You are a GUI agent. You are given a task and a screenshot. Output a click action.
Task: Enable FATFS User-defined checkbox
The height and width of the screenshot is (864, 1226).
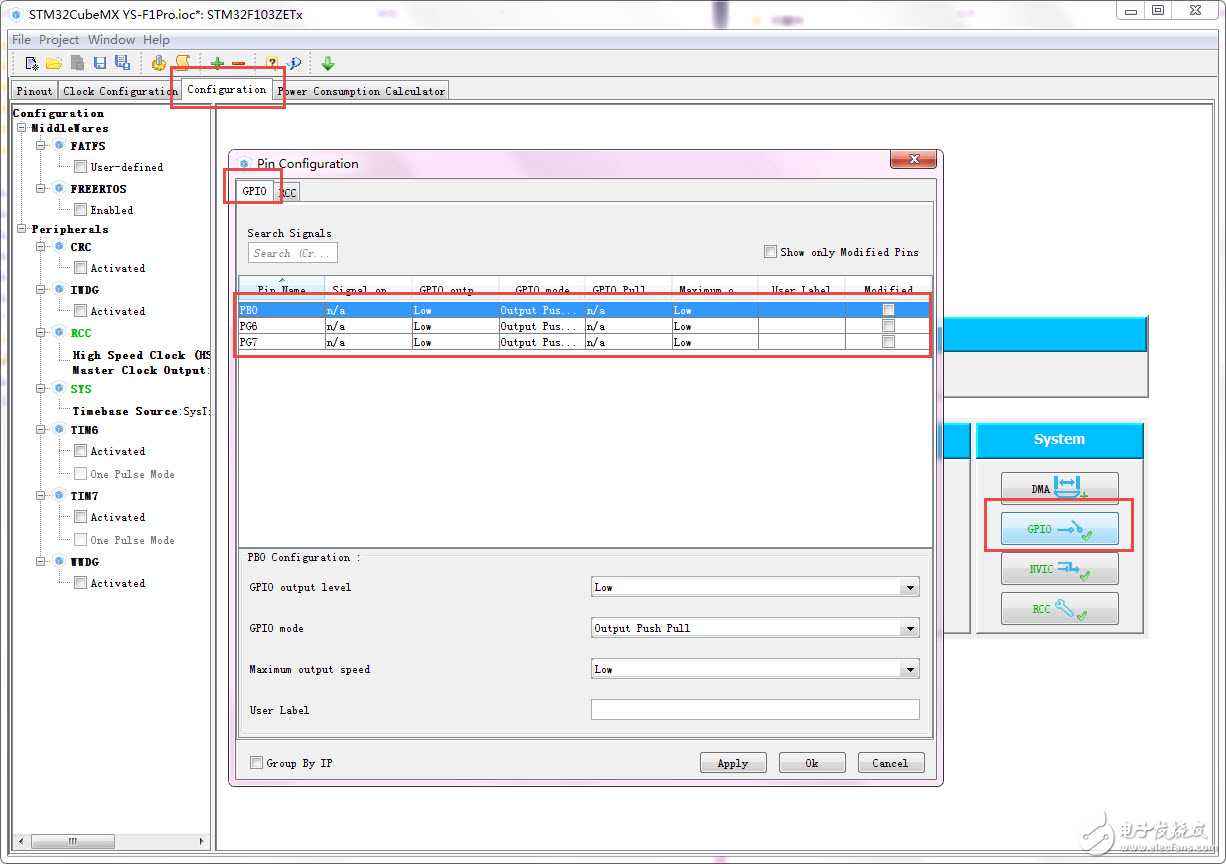[x=80, y=167]
